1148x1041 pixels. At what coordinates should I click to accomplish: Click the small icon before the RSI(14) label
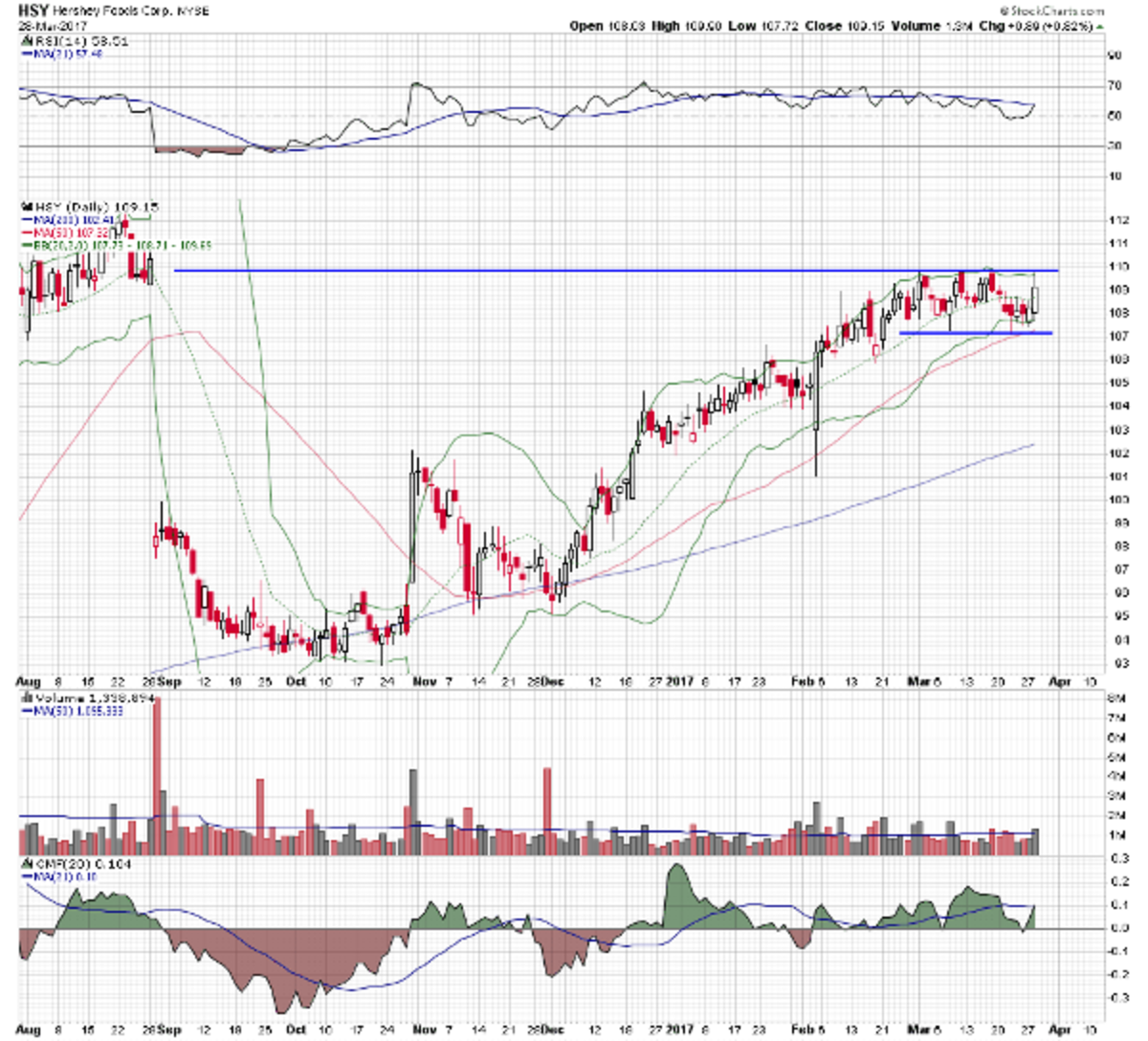tap(26, 42)
